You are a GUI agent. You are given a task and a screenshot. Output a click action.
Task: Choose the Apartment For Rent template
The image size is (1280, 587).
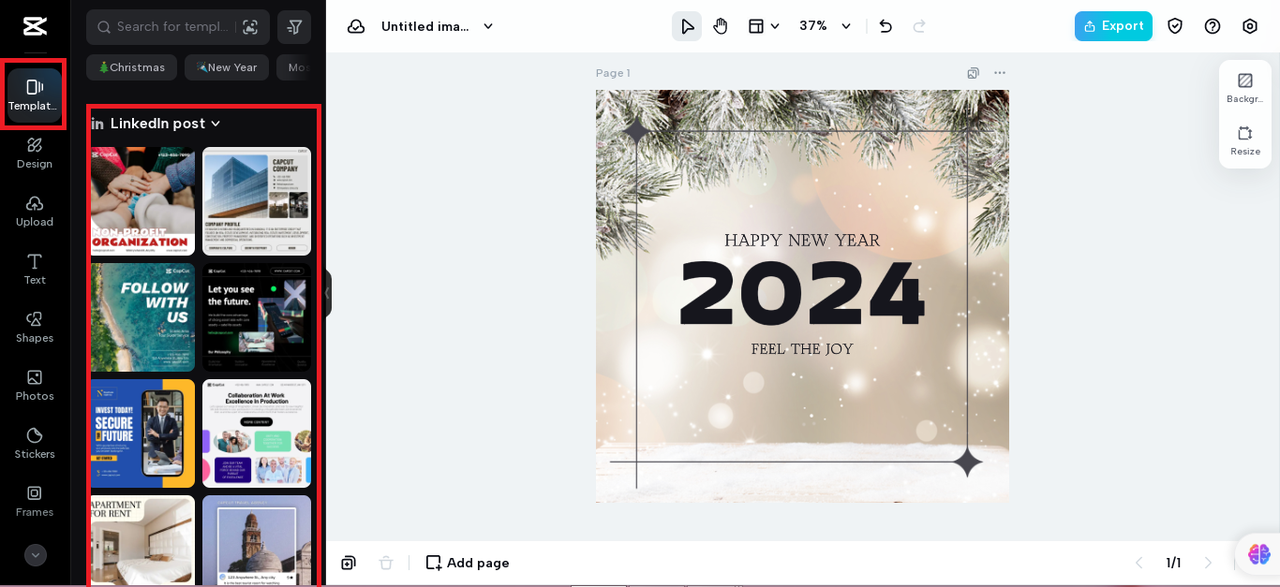click(143, 540)
